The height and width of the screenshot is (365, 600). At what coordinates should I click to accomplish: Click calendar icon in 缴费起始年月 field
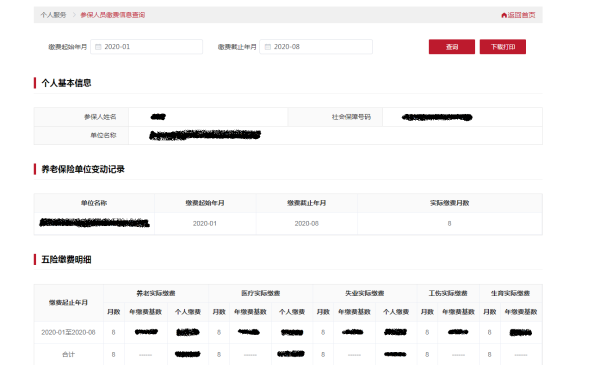(98, 47)
